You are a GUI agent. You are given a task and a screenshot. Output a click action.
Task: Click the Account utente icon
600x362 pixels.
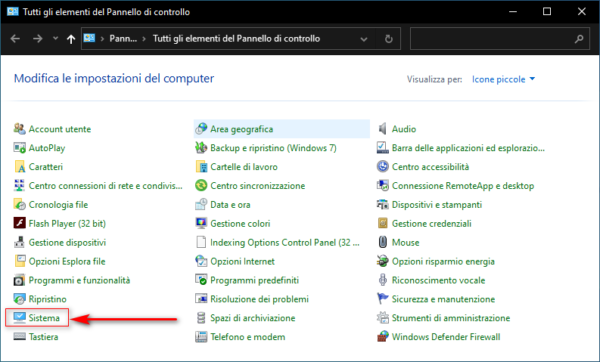[x=19, y=129]
